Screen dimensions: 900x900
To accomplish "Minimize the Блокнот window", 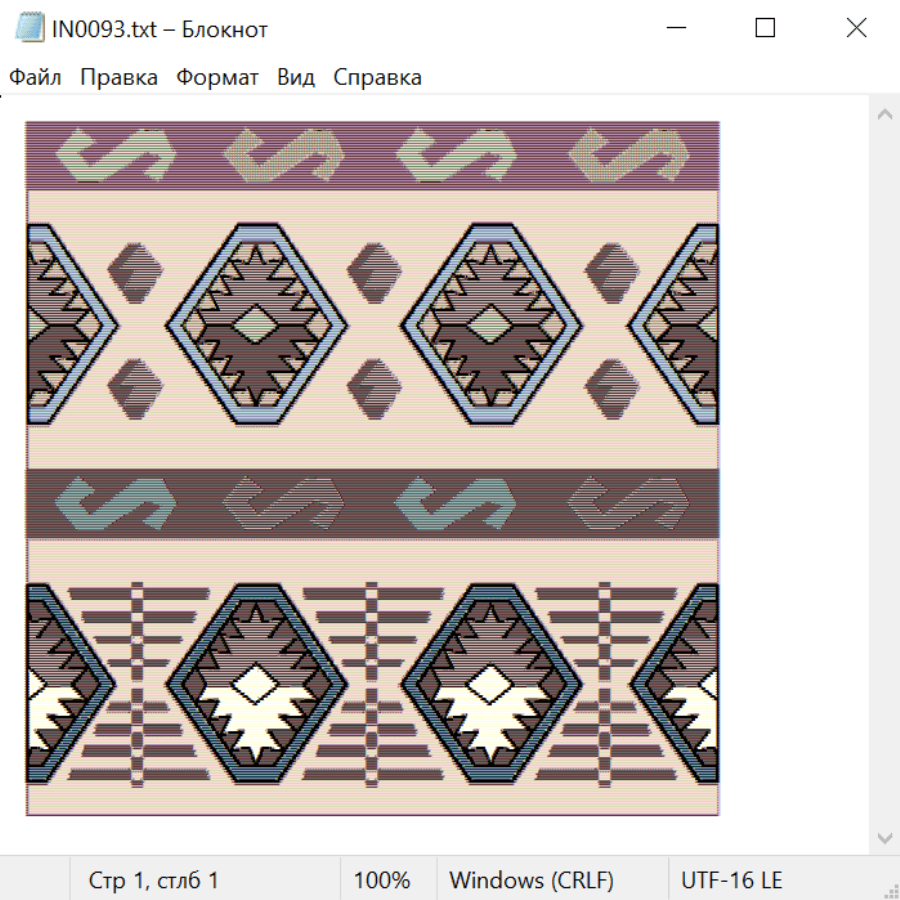I will (x=674, y=28).
